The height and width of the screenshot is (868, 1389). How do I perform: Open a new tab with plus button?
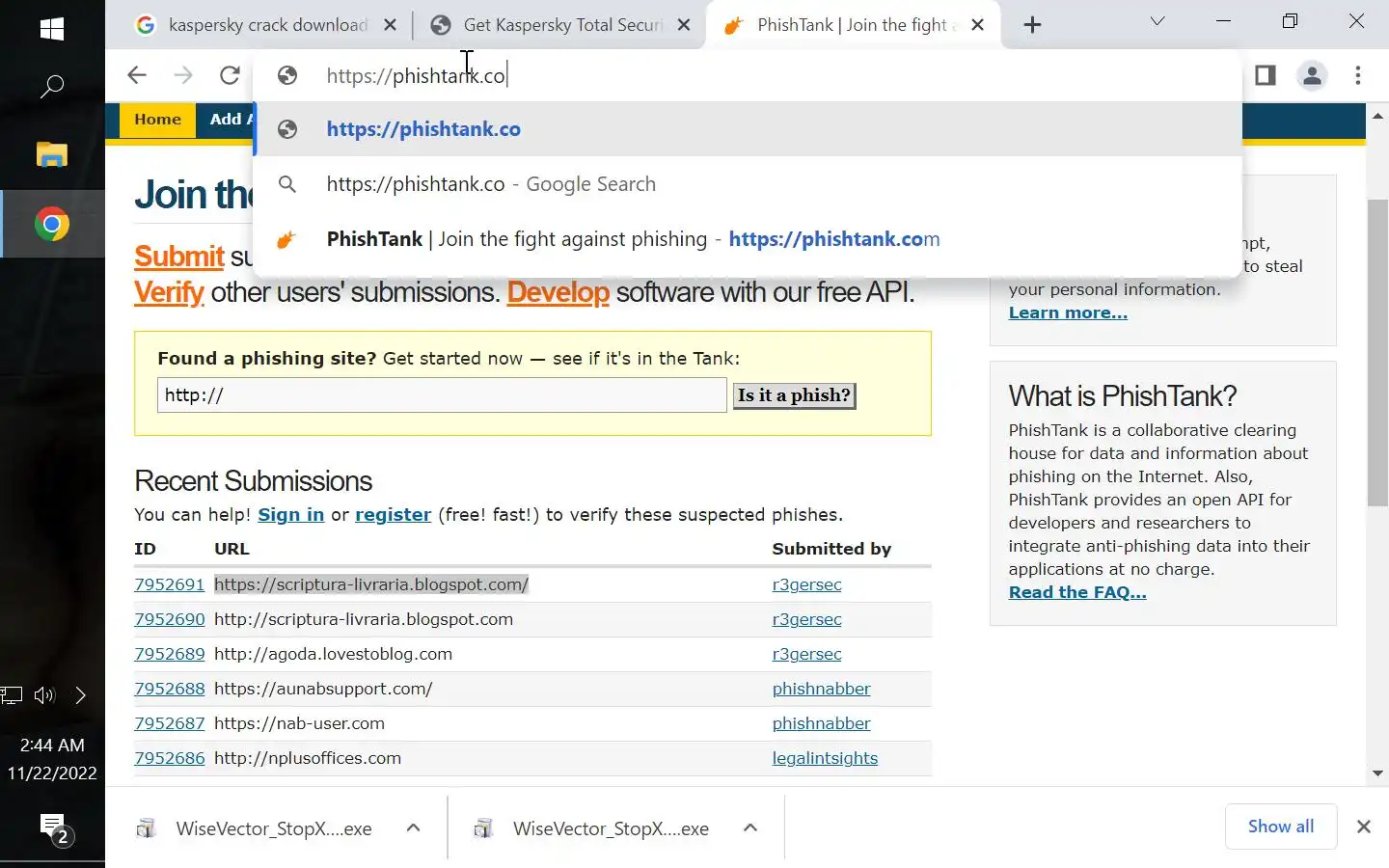click(1032, 25)
